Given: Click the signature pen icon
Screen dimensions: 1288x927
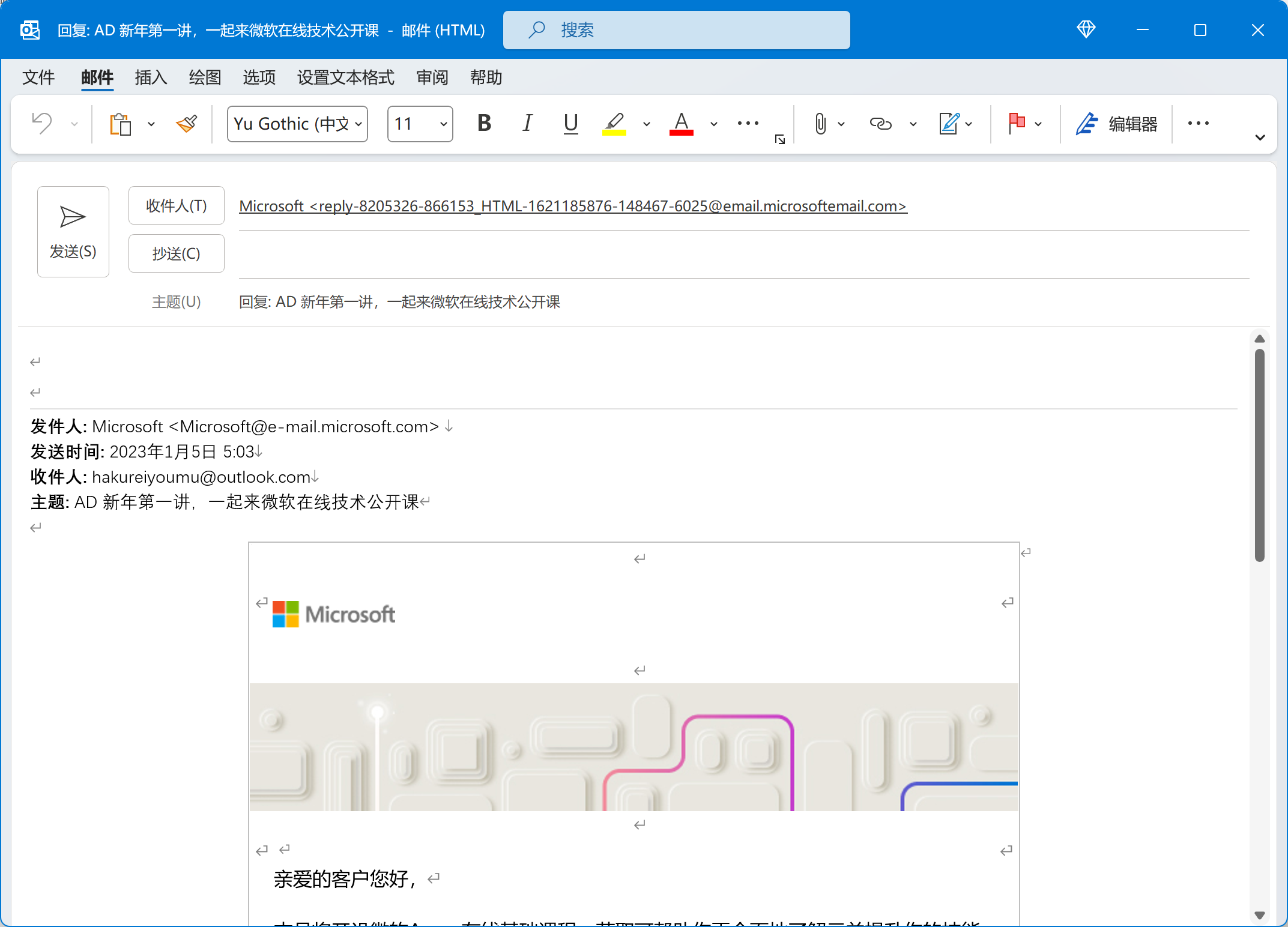Looking at the screenshot, I should [x=949, y=124].
